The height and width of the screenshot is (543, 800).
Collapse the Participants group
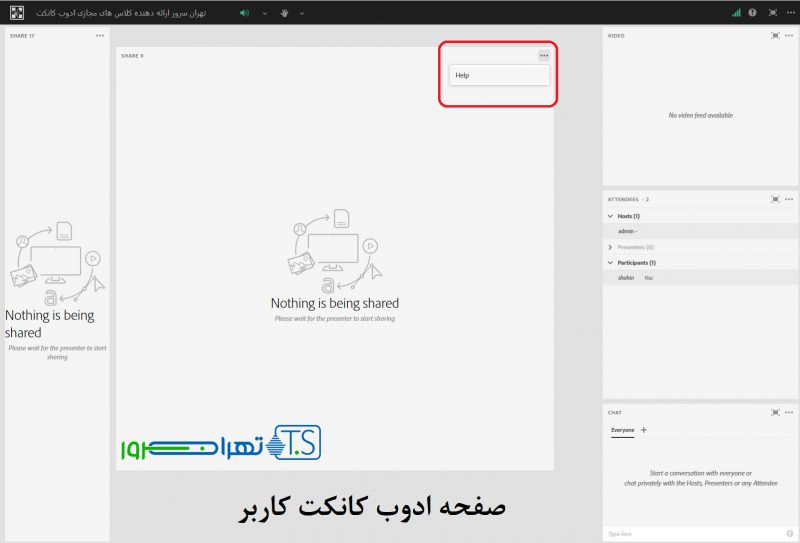[x=611, y=263]
